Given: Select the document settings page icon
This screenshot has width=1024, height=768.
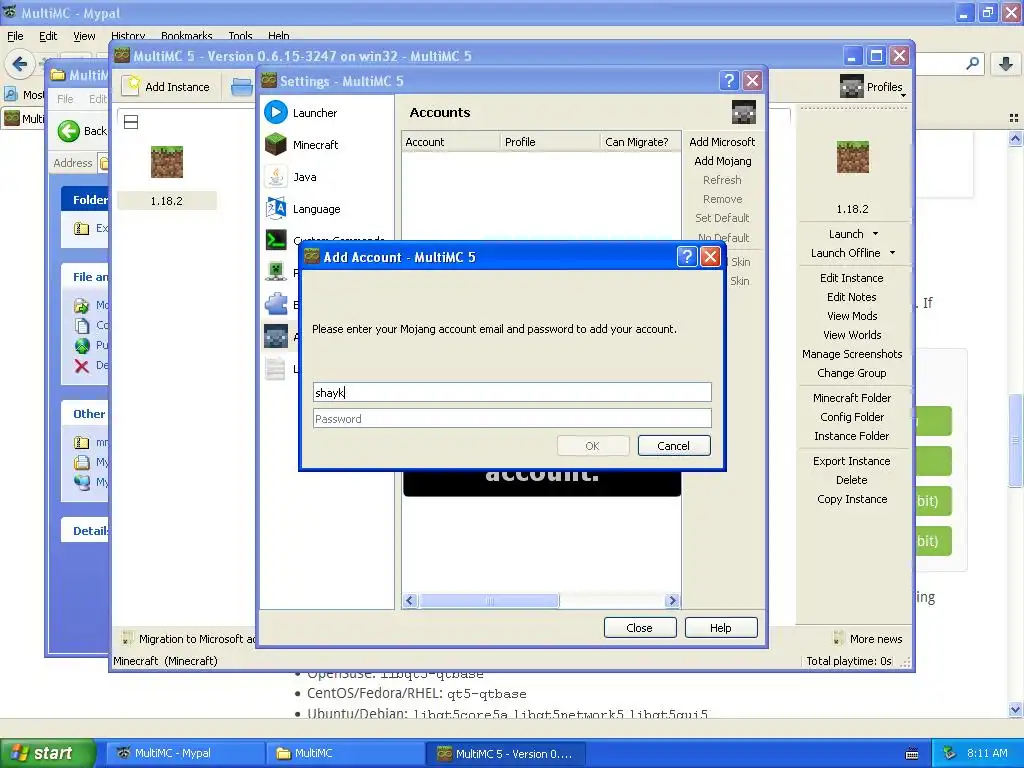Looking at the screenshot, I should pyautogui.click(x=276, y=368).
